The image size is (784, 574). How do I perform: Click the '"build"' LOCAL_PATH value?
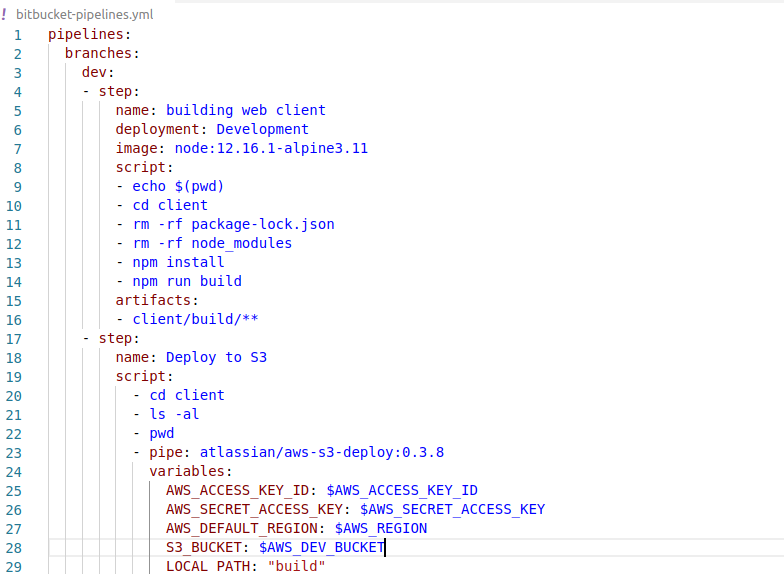point(296,566)
